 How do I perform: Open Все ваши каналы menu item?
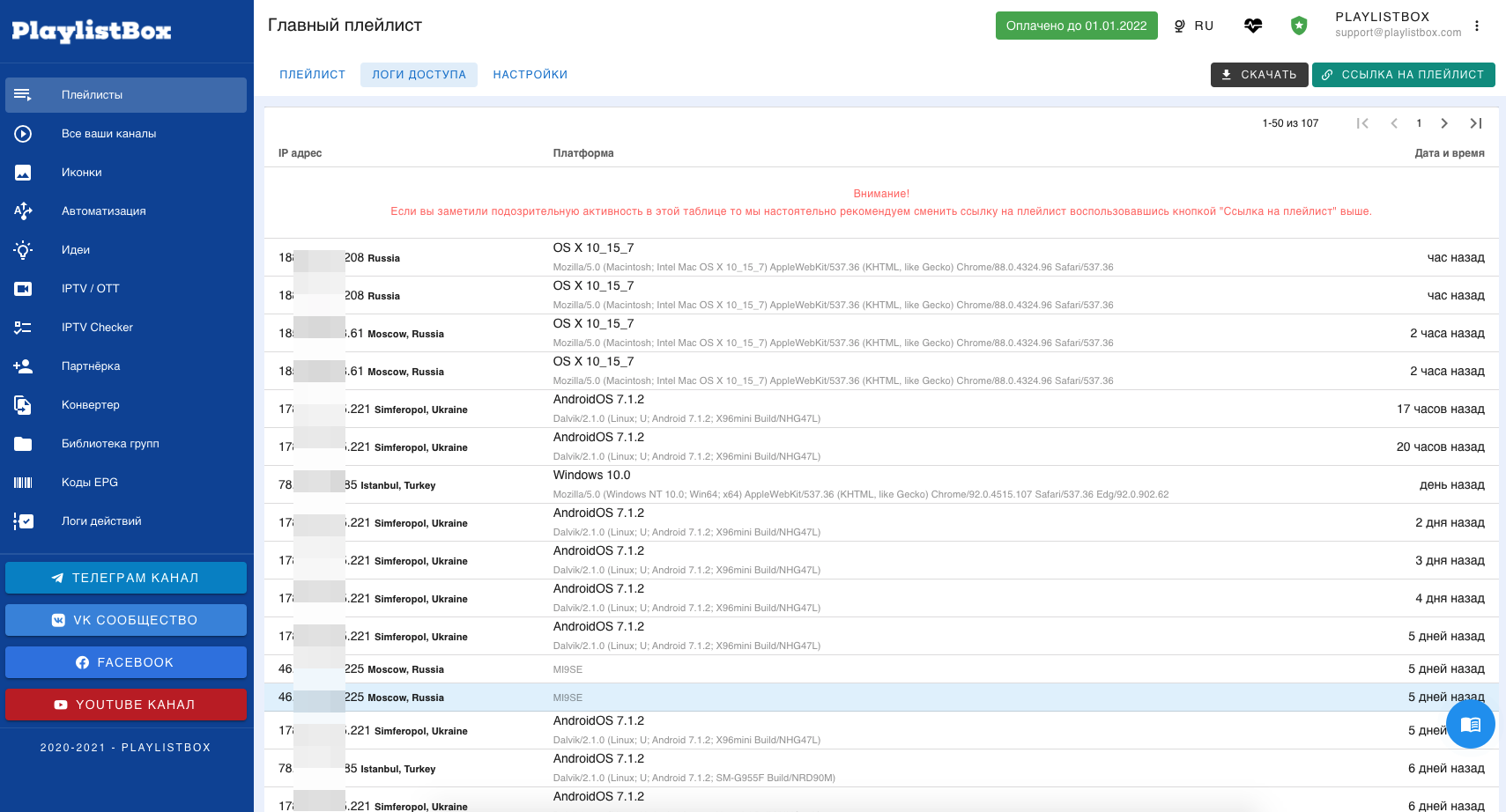pos(126,134)
